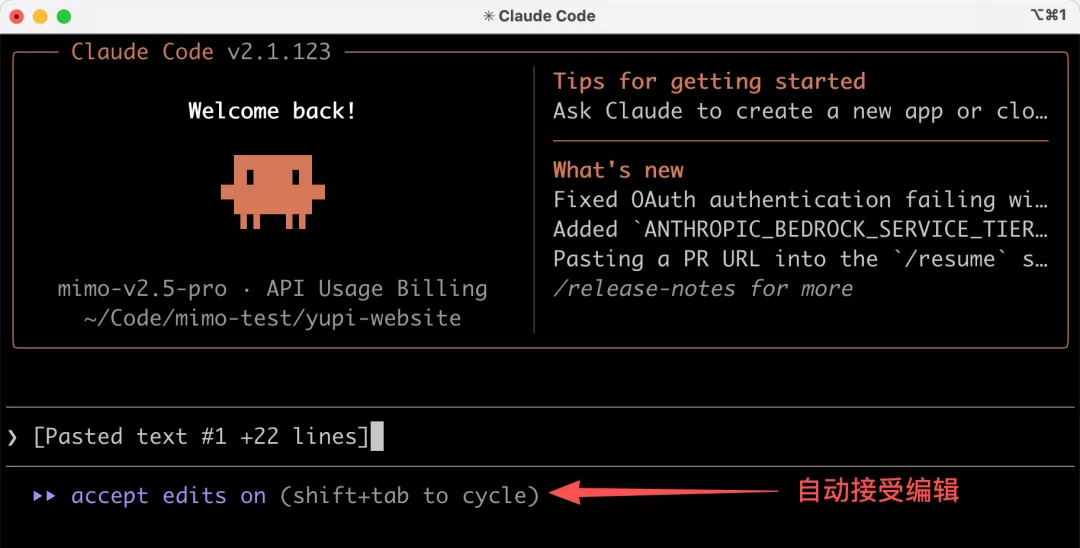Image resolution: width=1080 pixels, height=548 pixels.
Task: Click the Claude Code pixel mascot icon
Action: [x=272, y=191]
